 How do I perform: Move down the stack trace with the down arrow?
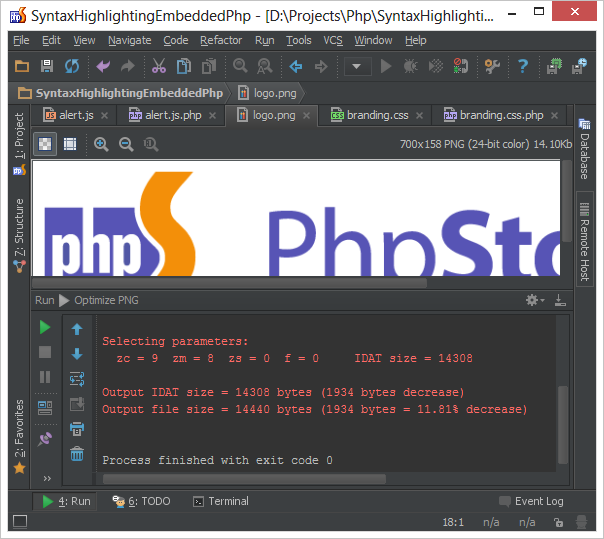(77, 354)
